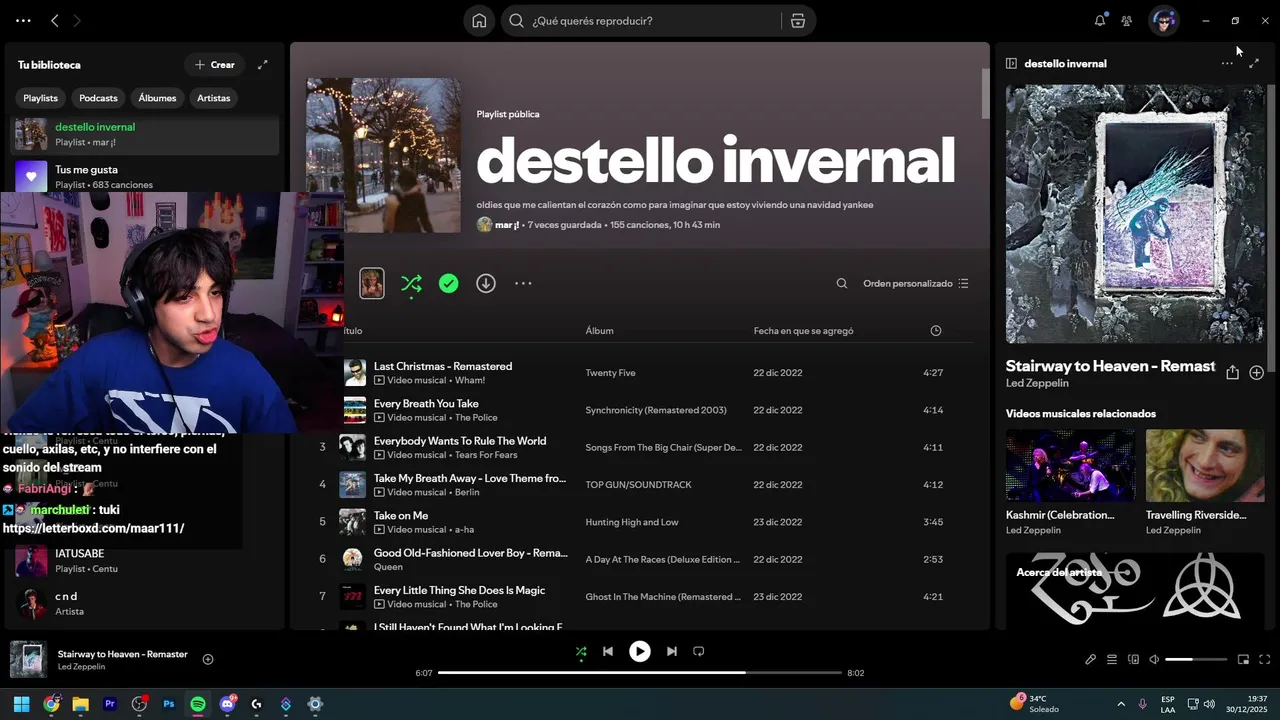
Task: Select Every Breath You Take track
Action: click(426, 404)
